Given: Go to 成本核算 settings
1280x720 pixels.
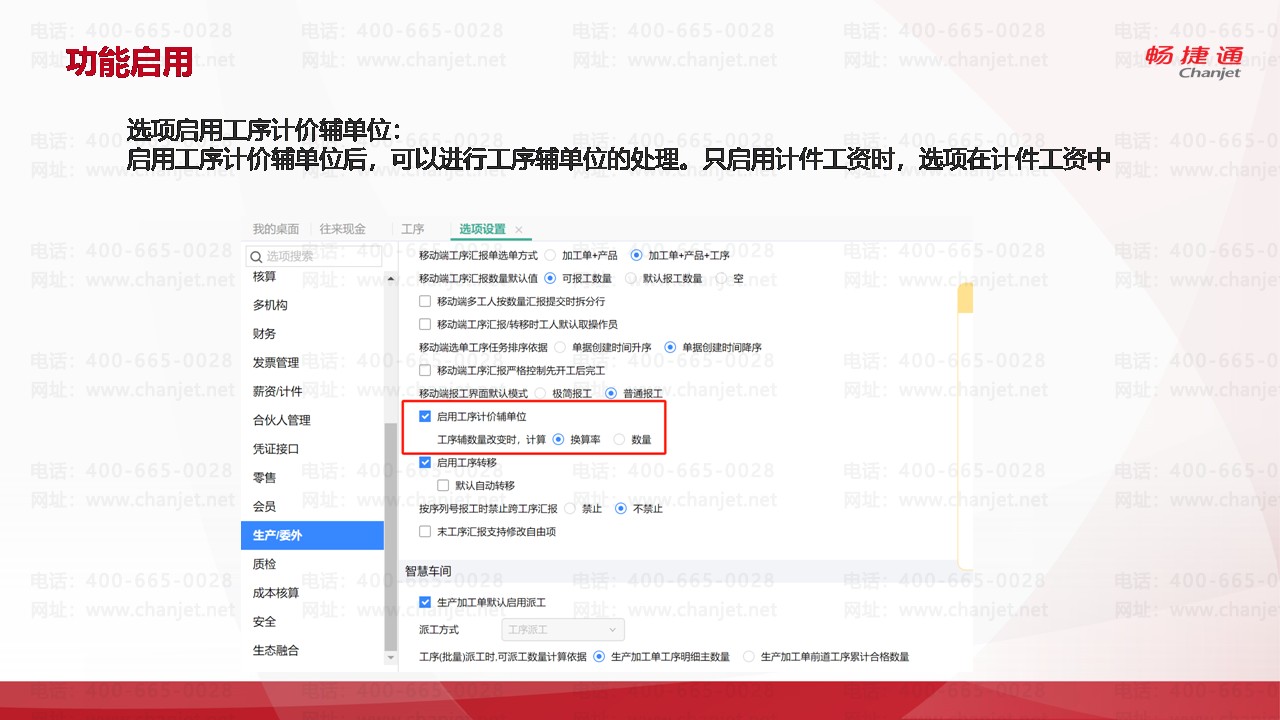Looking at the screenshot, I should coord(276,593).
